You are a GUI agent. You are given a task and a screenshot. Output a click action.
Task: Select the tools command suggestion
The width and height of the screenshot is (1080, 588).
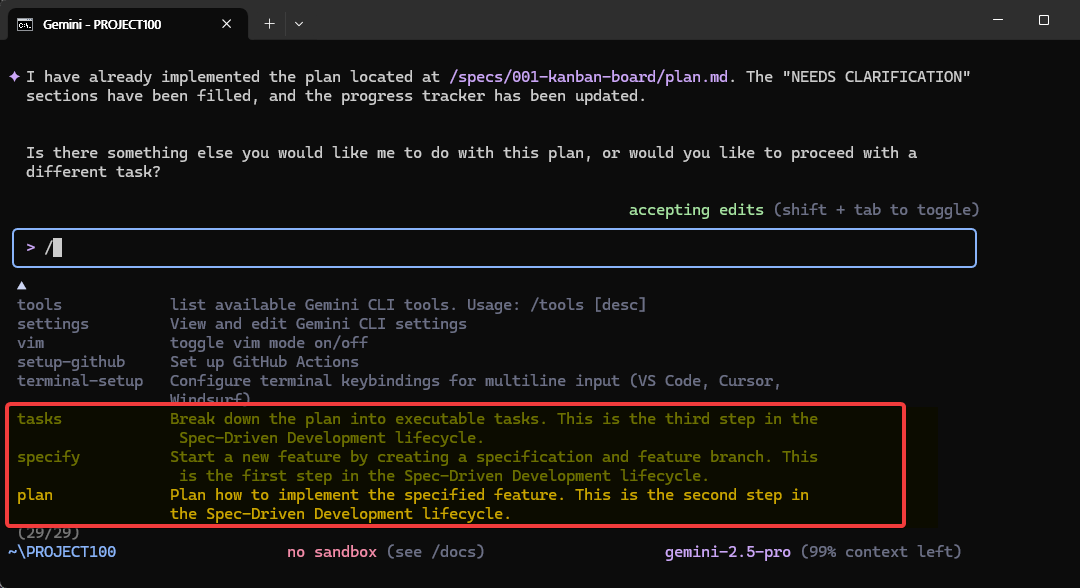click(x=39, y=304)
